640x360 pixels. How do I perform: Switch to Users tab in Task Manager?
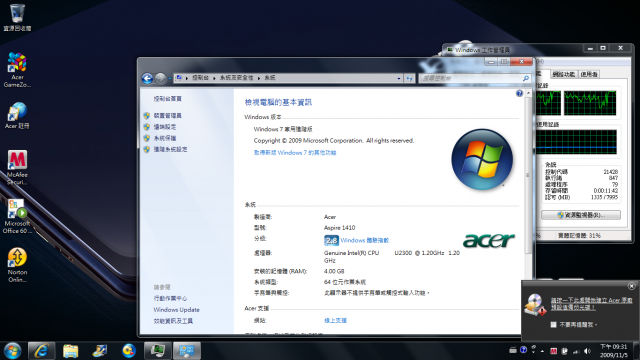[x=589, y=74]
